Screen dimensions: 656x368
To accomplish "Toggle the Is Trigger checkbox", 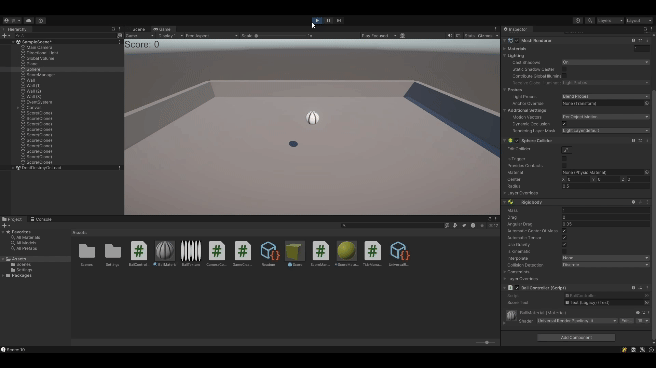I will pos(564,159).
